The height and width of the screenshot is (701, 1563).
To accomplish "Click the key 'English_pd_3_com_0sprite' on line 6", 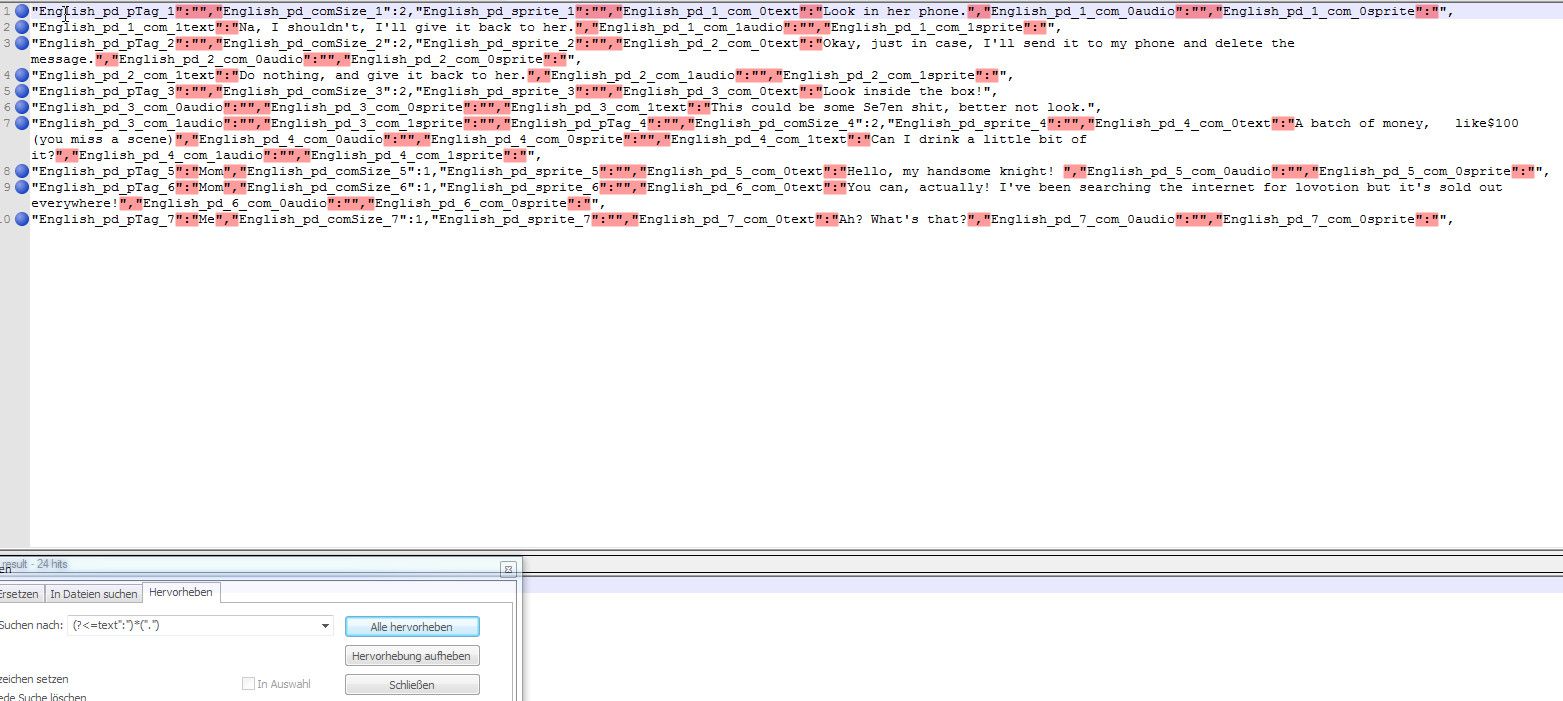I will tap(366, 108).
